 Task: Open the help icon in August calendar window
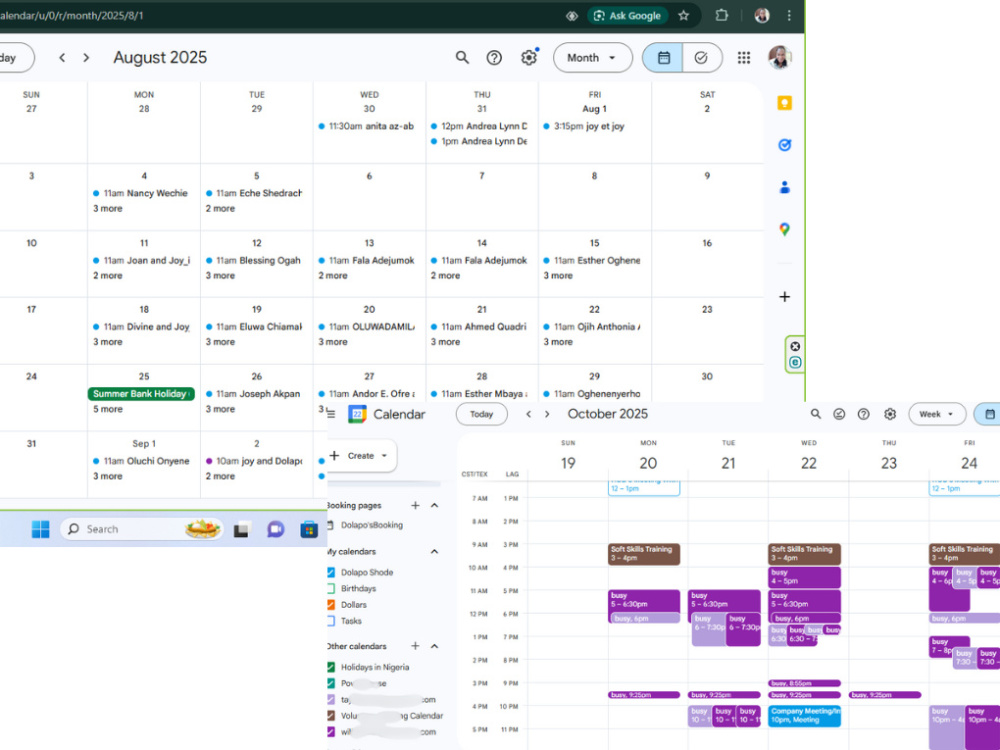tap(494, 58)
